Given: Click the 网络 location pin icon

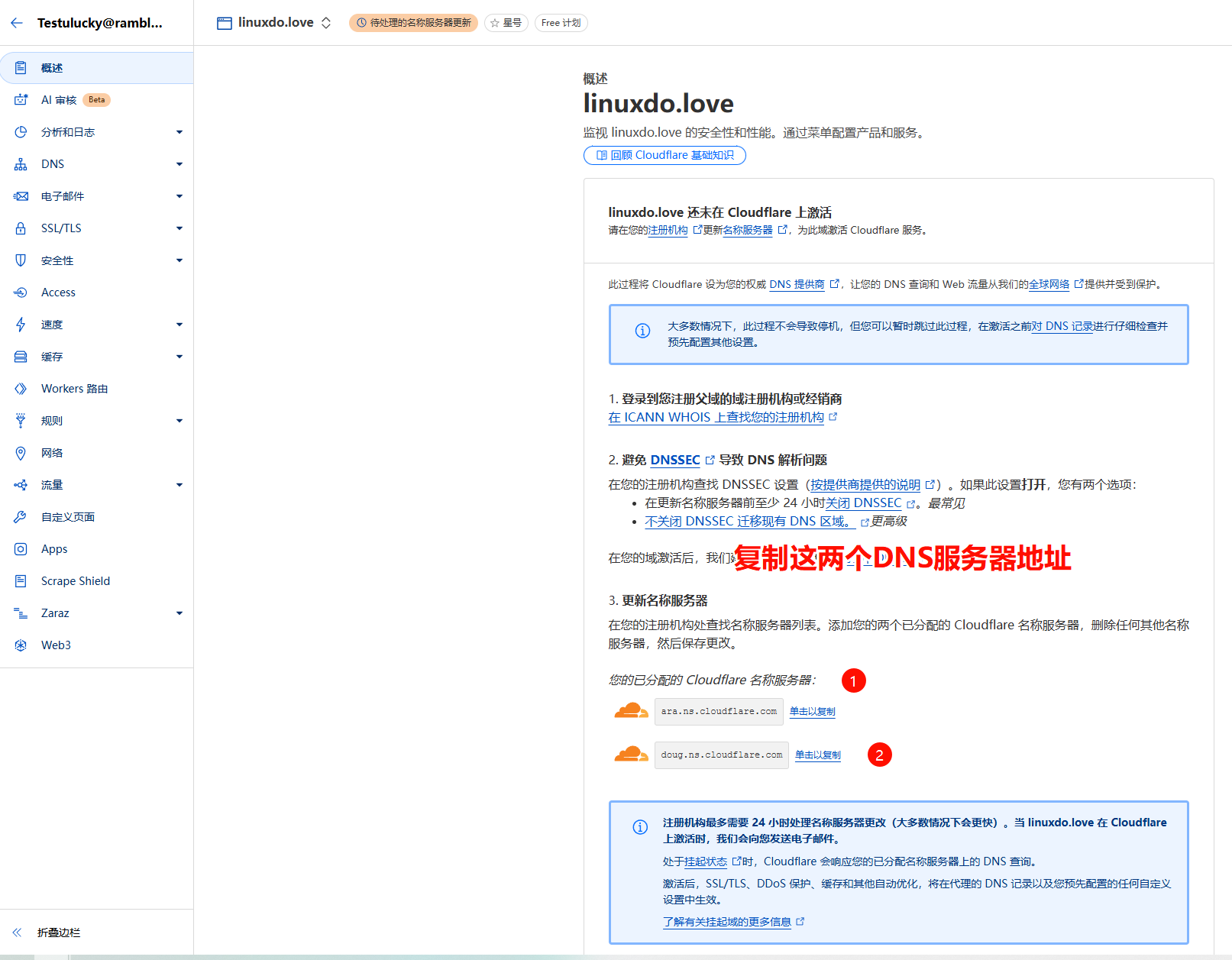Looking at the screenshot, I should coord(21,453).
